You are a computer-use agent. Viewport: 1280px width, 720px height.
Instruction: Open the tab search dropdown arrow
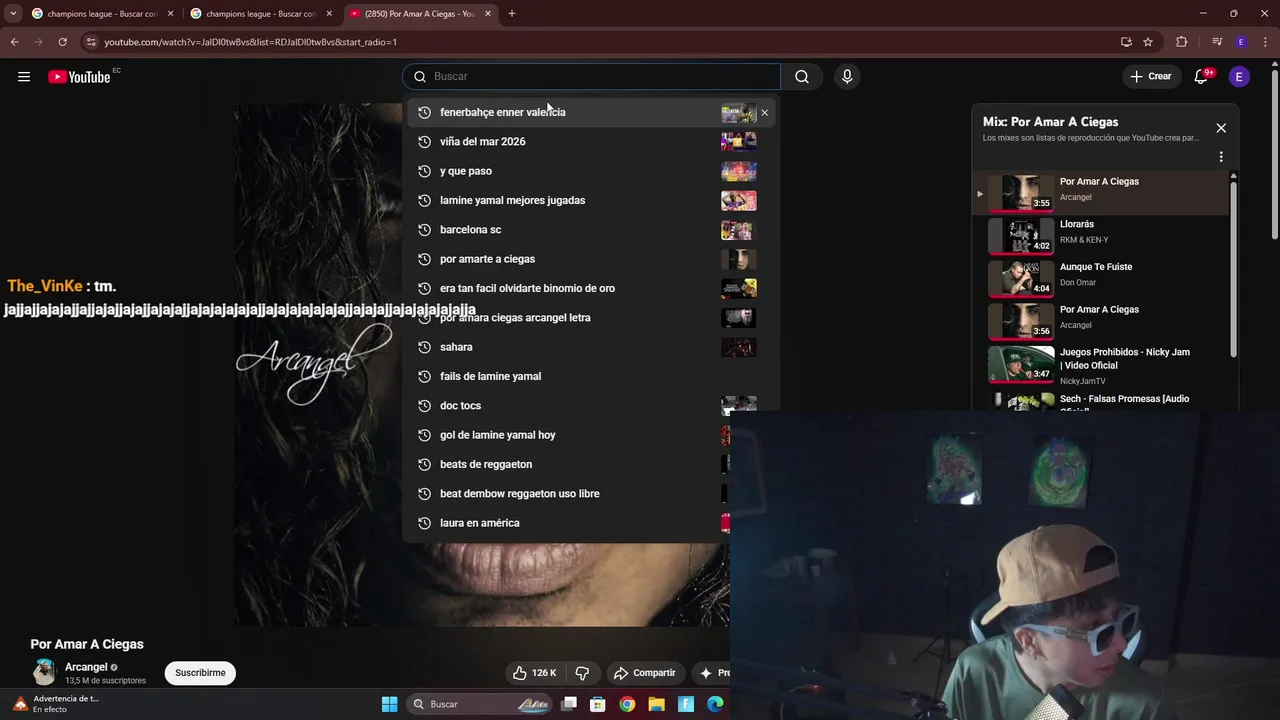pos(13,14)
